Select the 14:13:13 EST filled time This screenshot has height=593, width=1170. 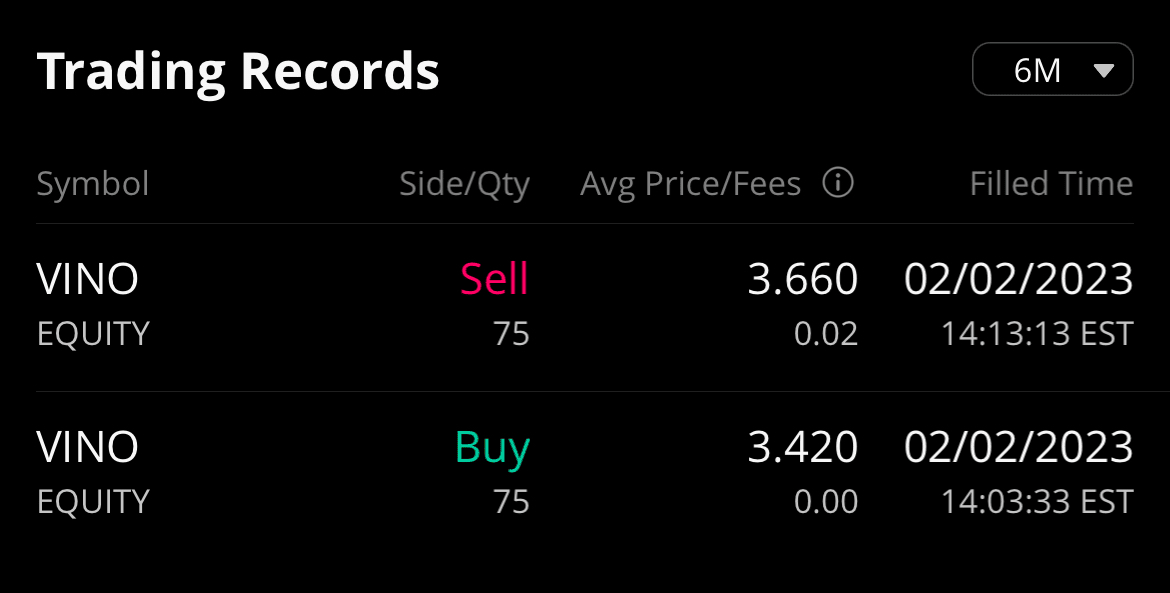pyautogui.click(x=1037, y=334)
